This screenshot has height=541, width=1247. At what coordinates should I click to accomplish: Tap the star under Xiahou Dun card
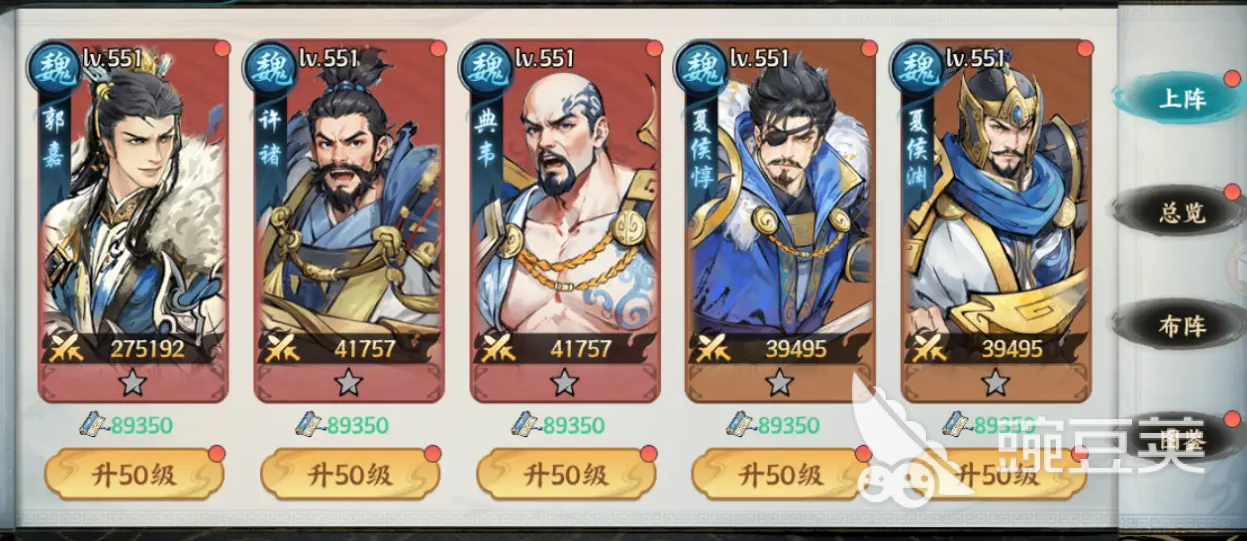pyautogui.click(x=780, y=381)
